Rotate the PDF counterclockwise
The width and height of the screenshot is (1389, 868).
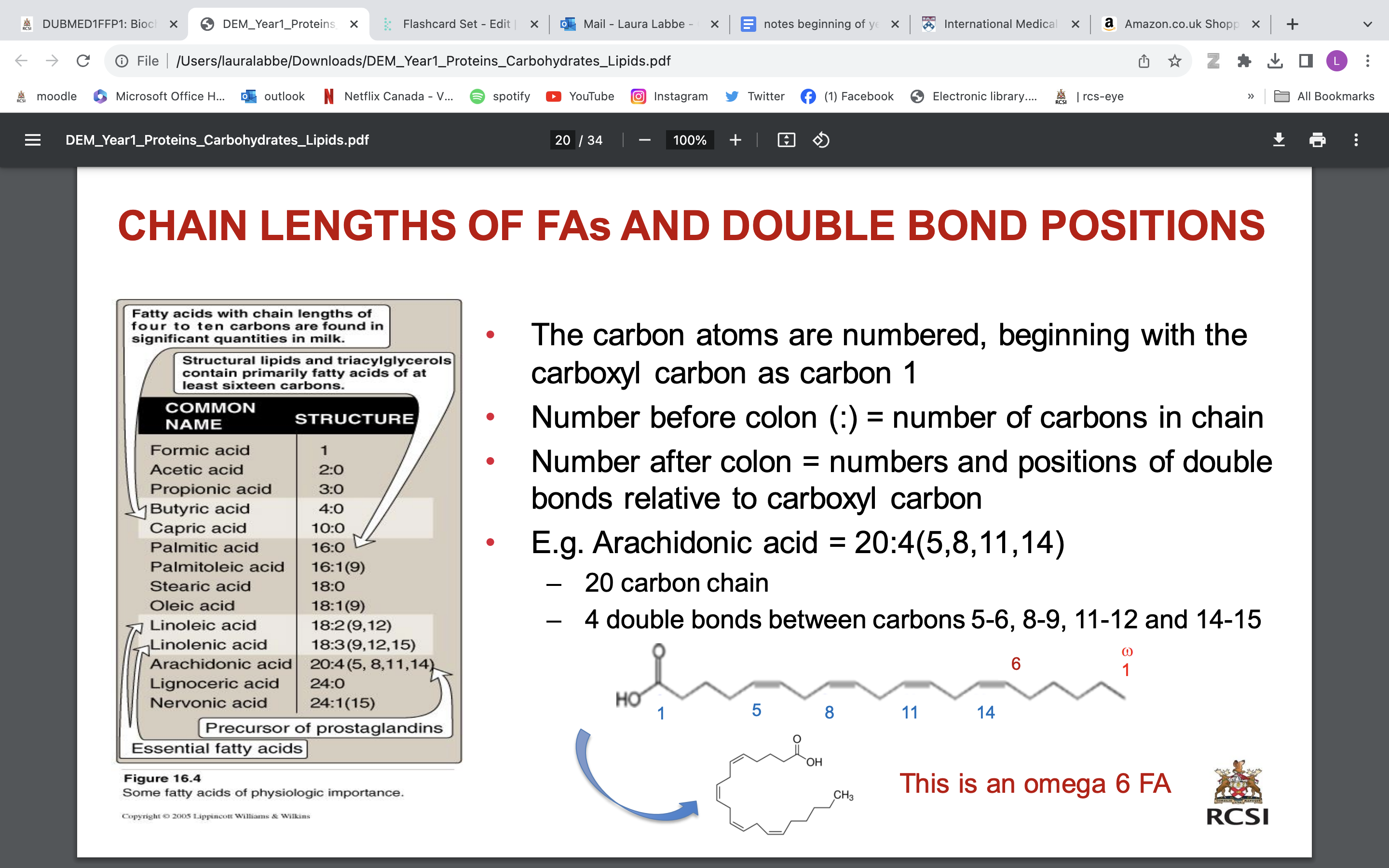pyautogui.click(x=821, y=140)
